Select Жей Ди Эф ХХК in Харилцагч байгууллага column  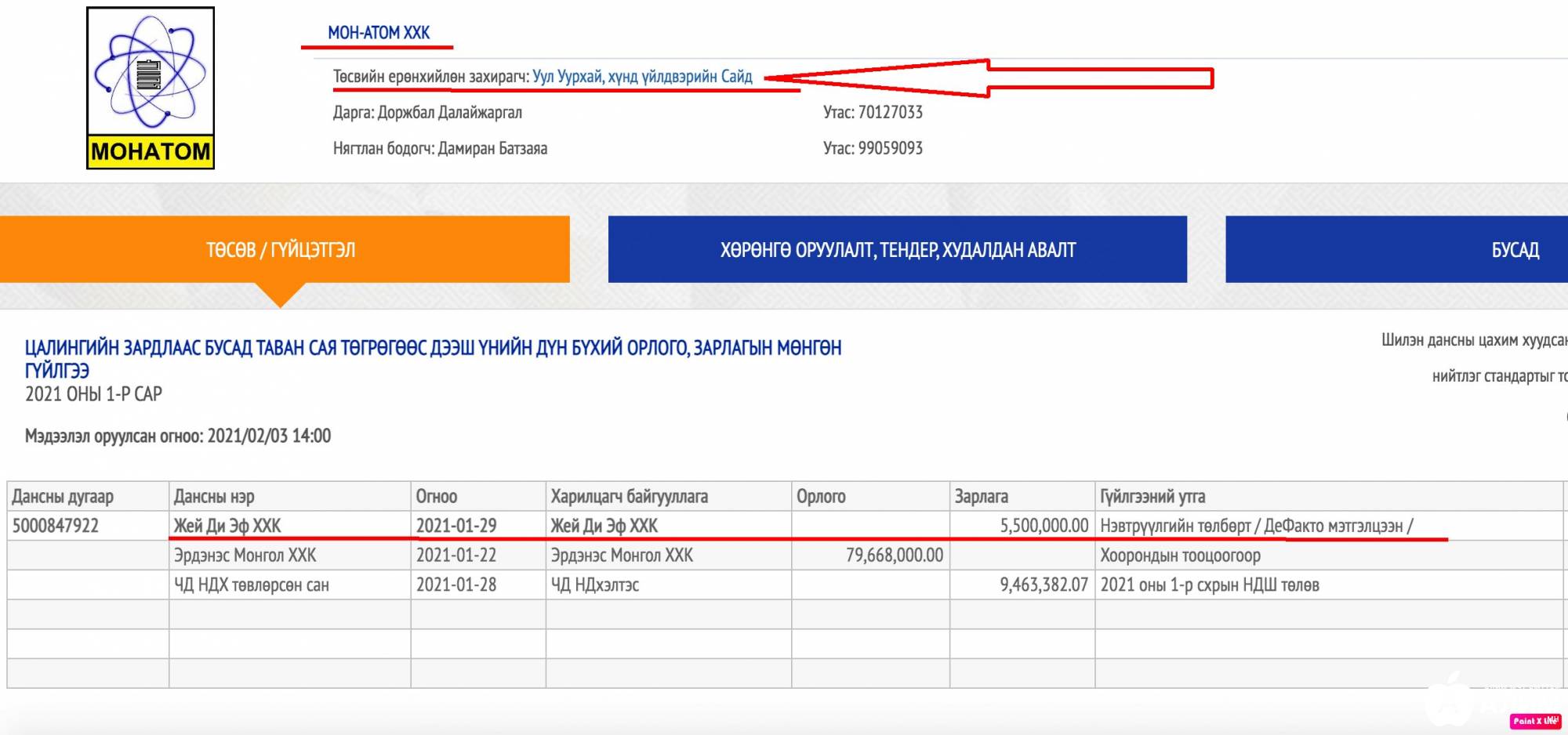click(x=669, y=526)
